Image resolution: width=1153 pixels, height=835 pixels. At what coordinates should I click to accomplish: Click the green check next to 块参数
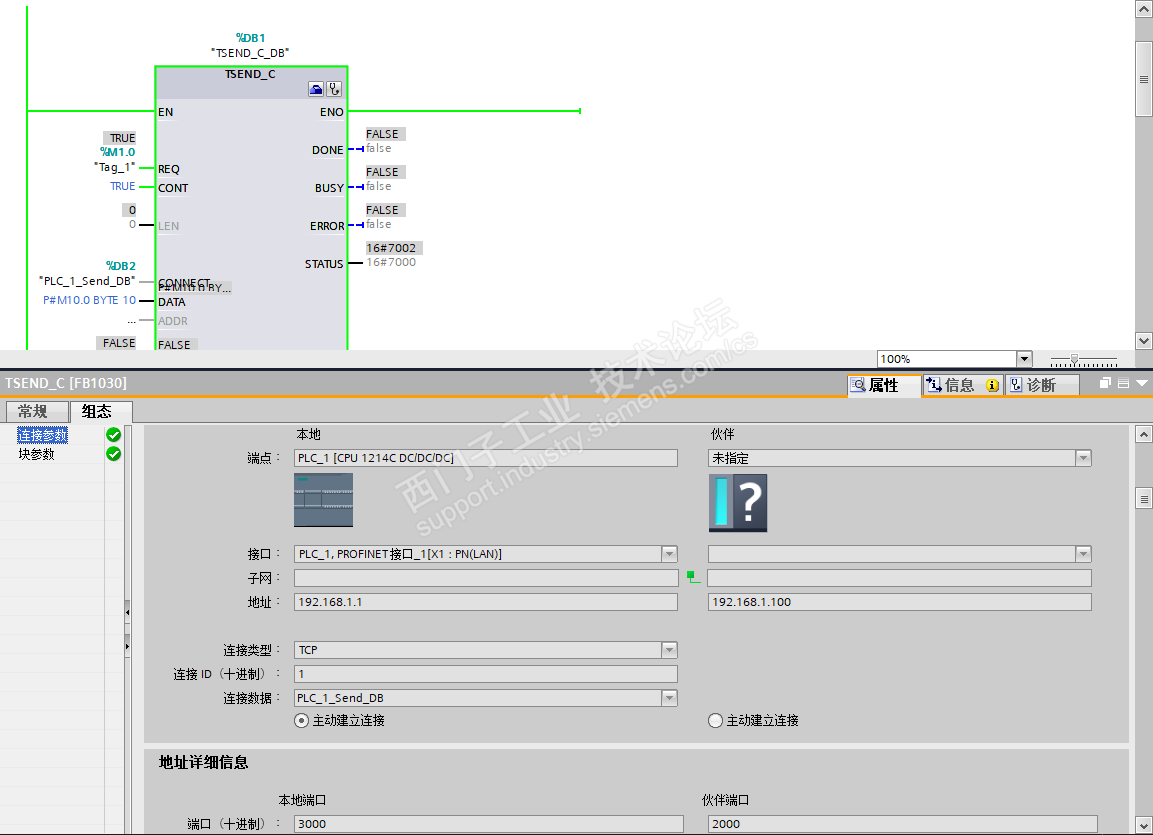tap(113, 454)
